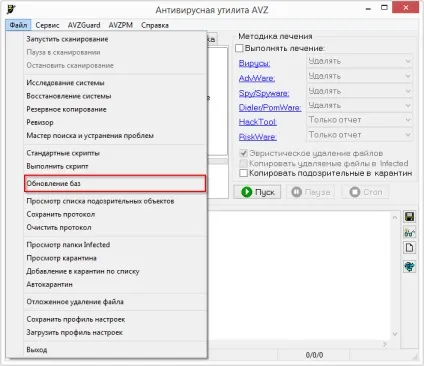Toggle 'Копировать подозрительные в карантин' checkbox

(243, 173)
